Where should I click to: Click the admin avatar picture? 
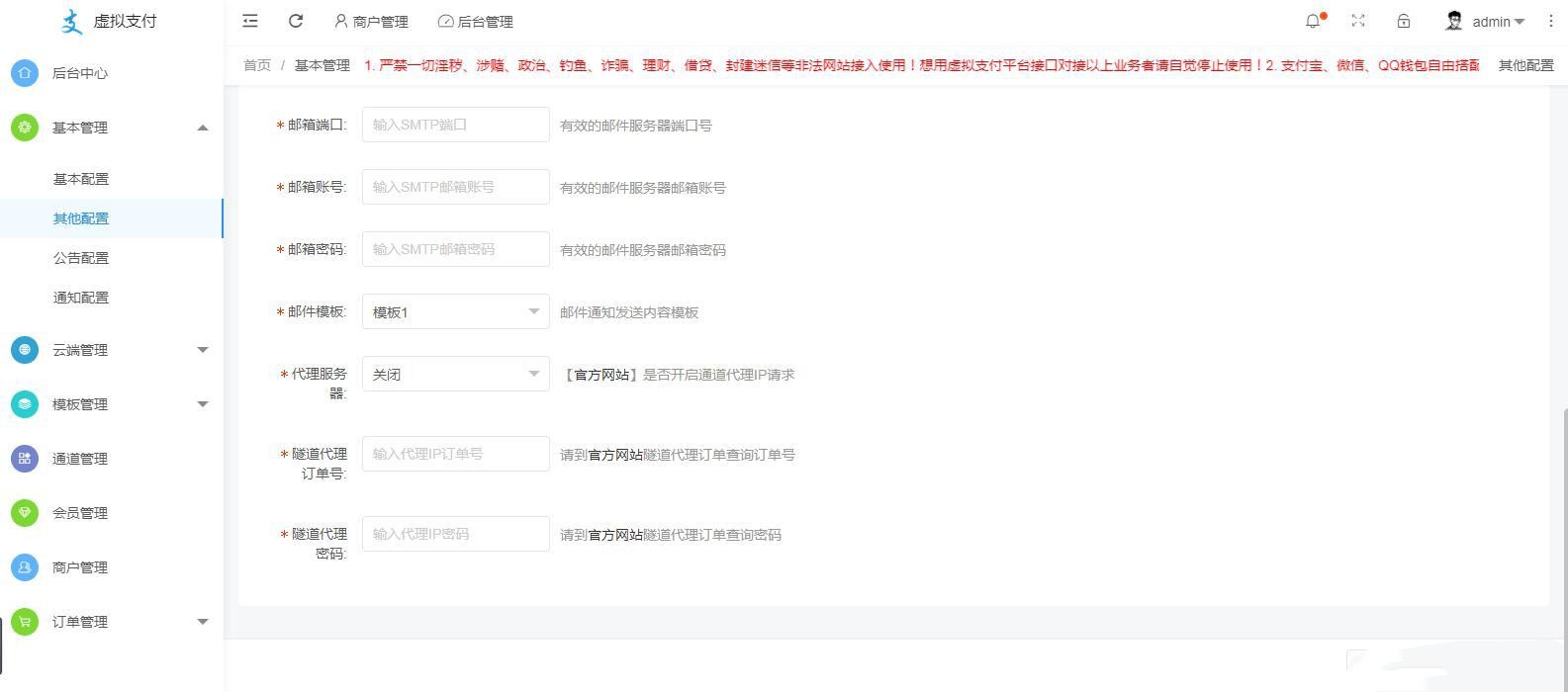point(1453,21)
